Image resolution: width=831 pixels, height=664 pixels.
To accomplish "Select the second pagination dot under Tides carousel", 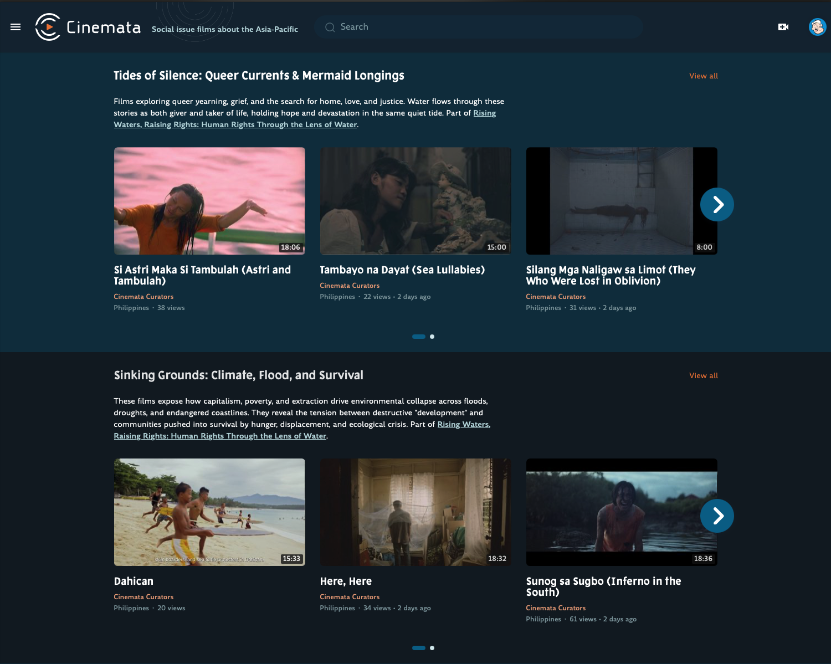I will pyautogui.click(x=432, y=337).
